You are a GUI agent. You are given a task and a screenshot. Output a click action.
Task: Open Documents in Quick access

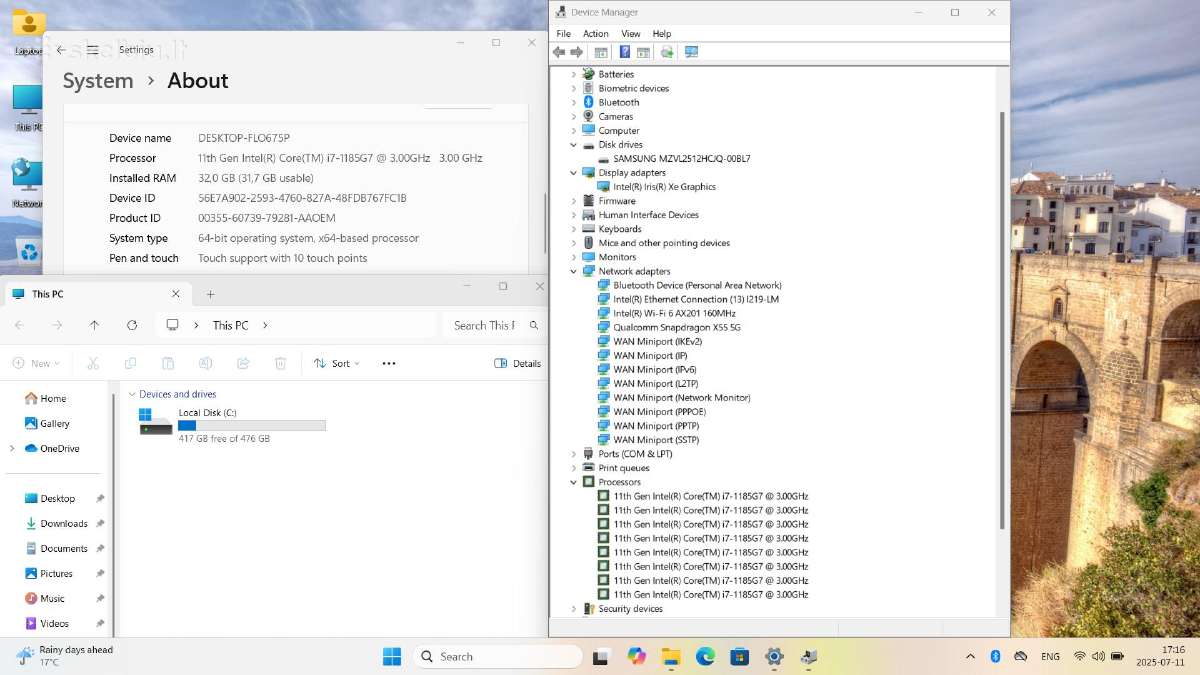(64, 548)
